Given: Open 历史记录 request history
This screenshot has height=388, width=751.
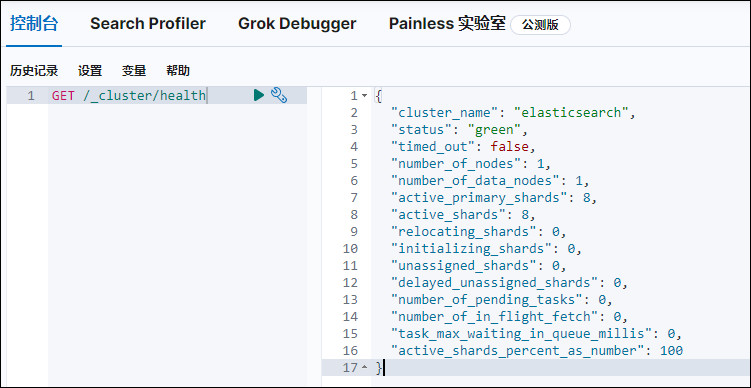Looking at the screenshot, I should (34, 71).
